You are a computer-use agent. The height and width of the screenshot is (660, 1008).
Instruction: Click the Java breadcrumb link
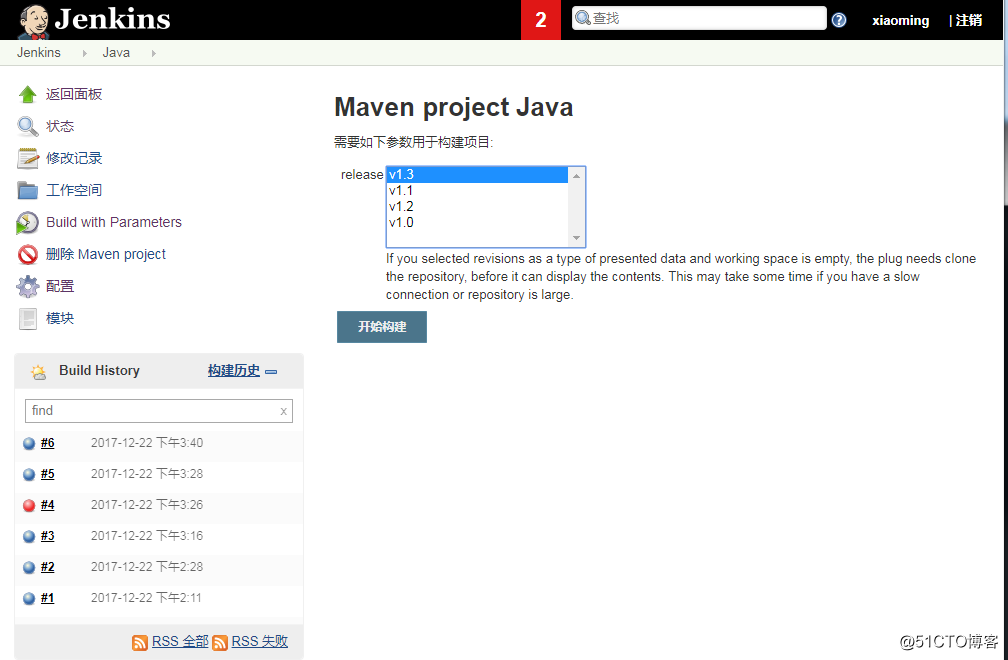(x=116, y=53)
